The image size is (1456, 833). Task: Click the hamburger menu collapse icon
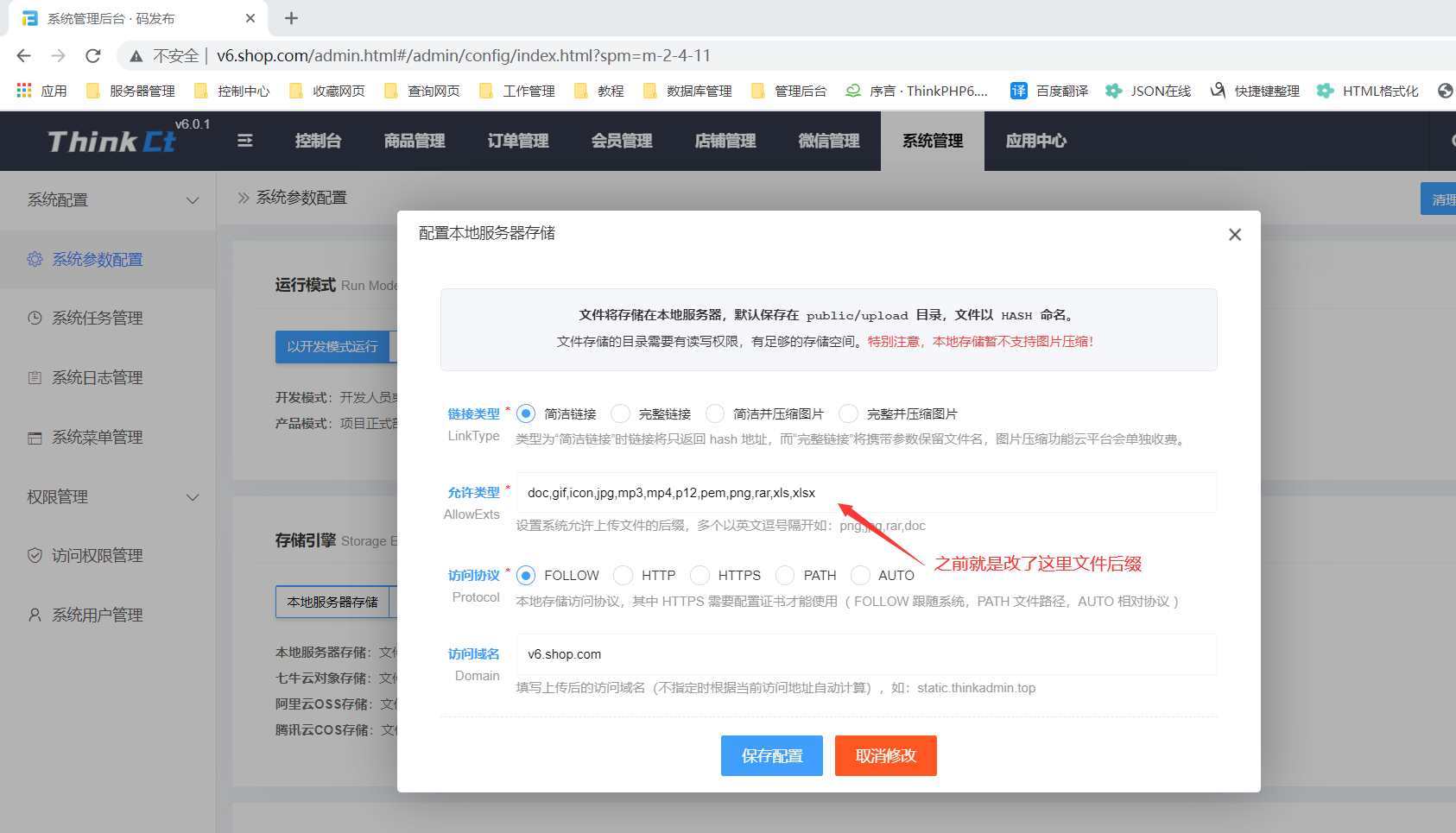(x=245, y=141)
